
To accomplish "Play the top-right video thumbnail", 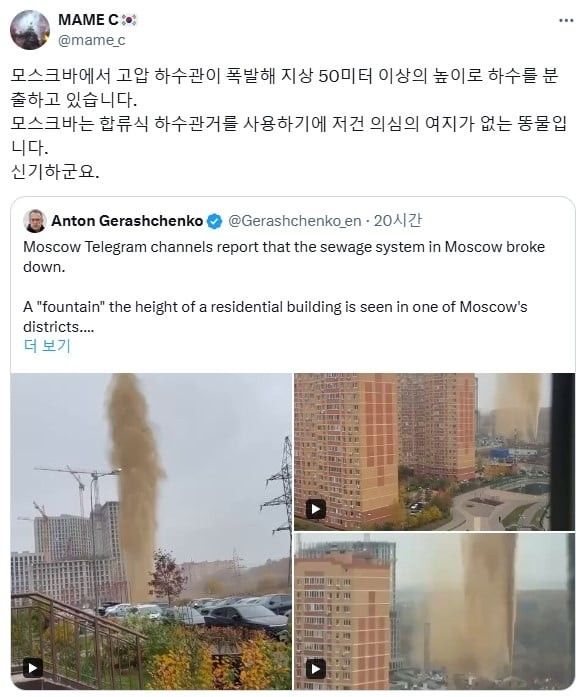I will [316, 509].
